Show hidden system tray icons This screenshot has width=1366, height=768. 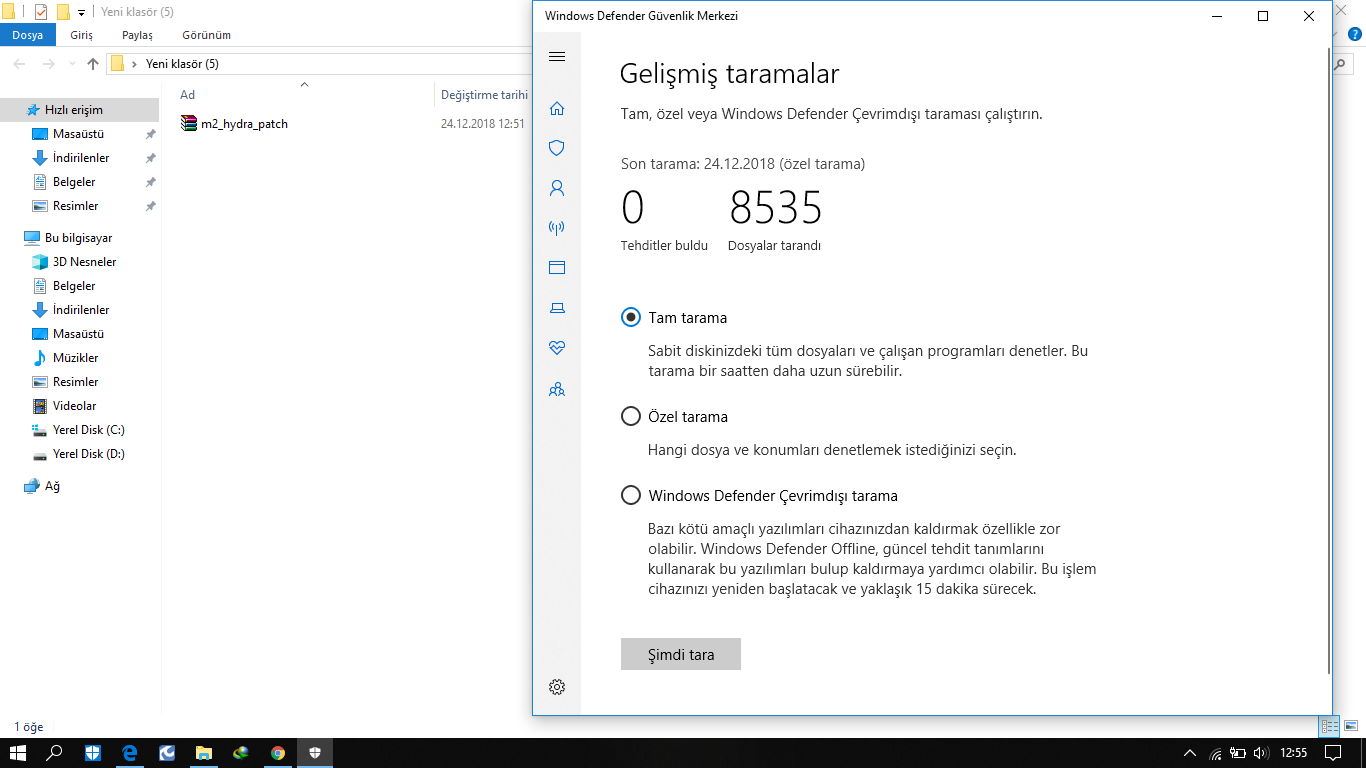tap(1190, 753)
